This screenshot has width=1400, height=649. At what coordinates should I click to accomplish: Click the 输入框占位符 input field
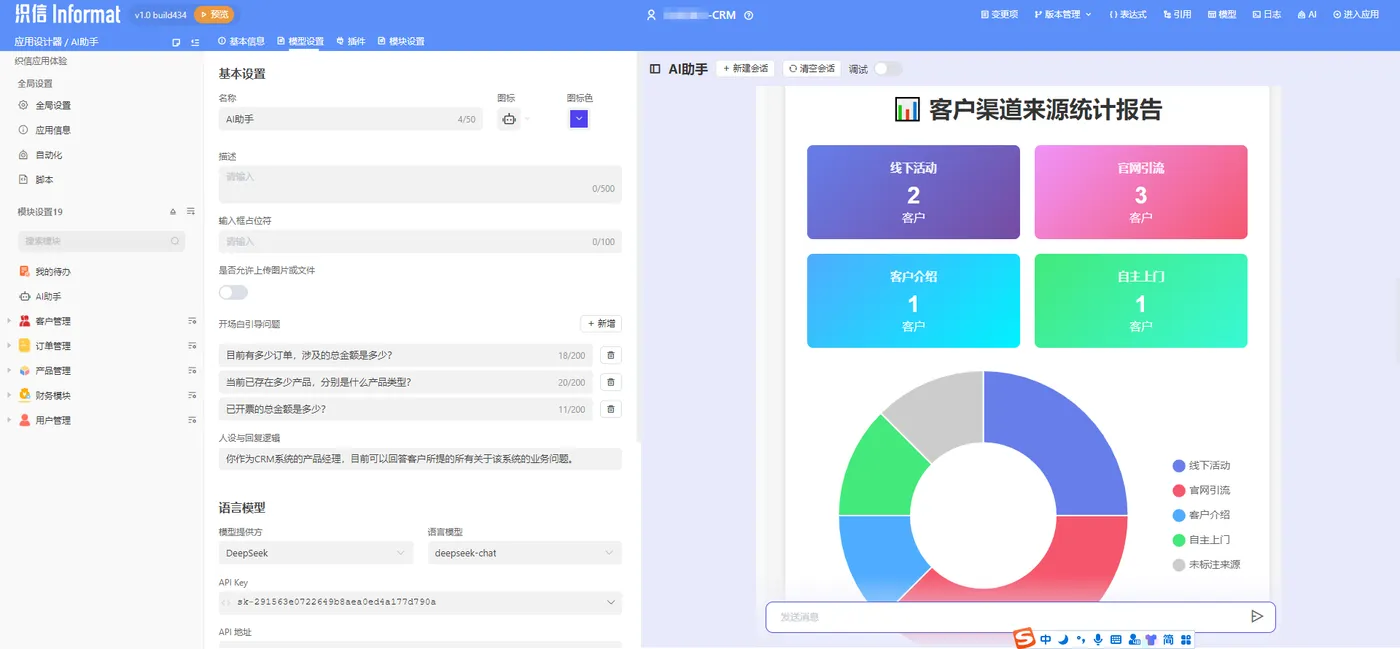tap(420, 241)
